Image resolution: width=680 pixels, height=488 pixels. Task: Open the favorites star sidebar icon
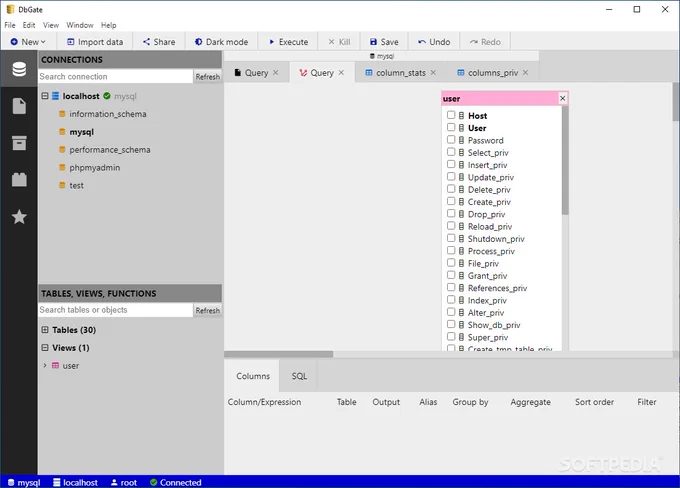pyautogui.click(x=19, y=217)
